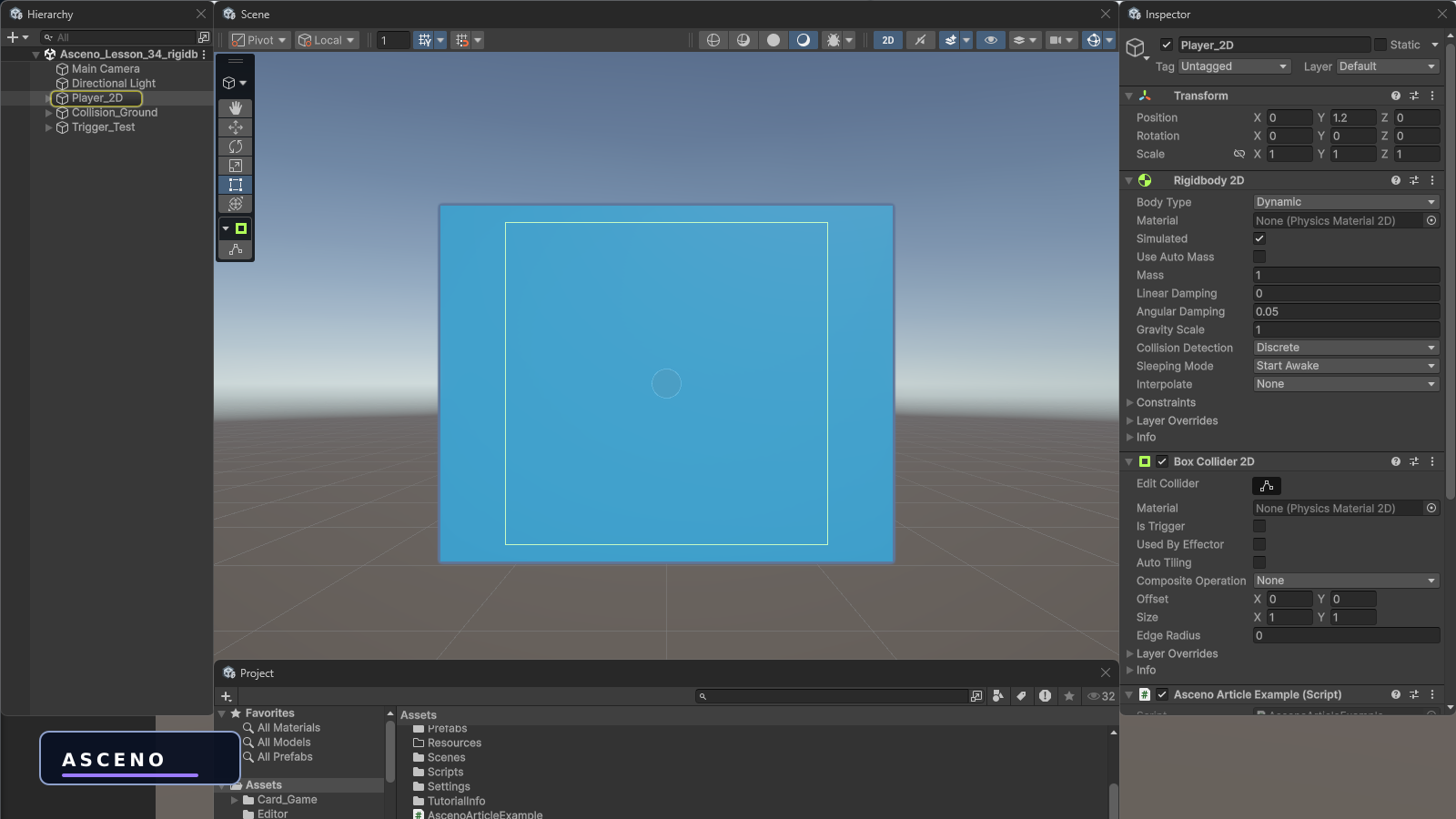Select the Rect tool
Viewport: 1456px width, 819px height.
[x=236, y=185]
